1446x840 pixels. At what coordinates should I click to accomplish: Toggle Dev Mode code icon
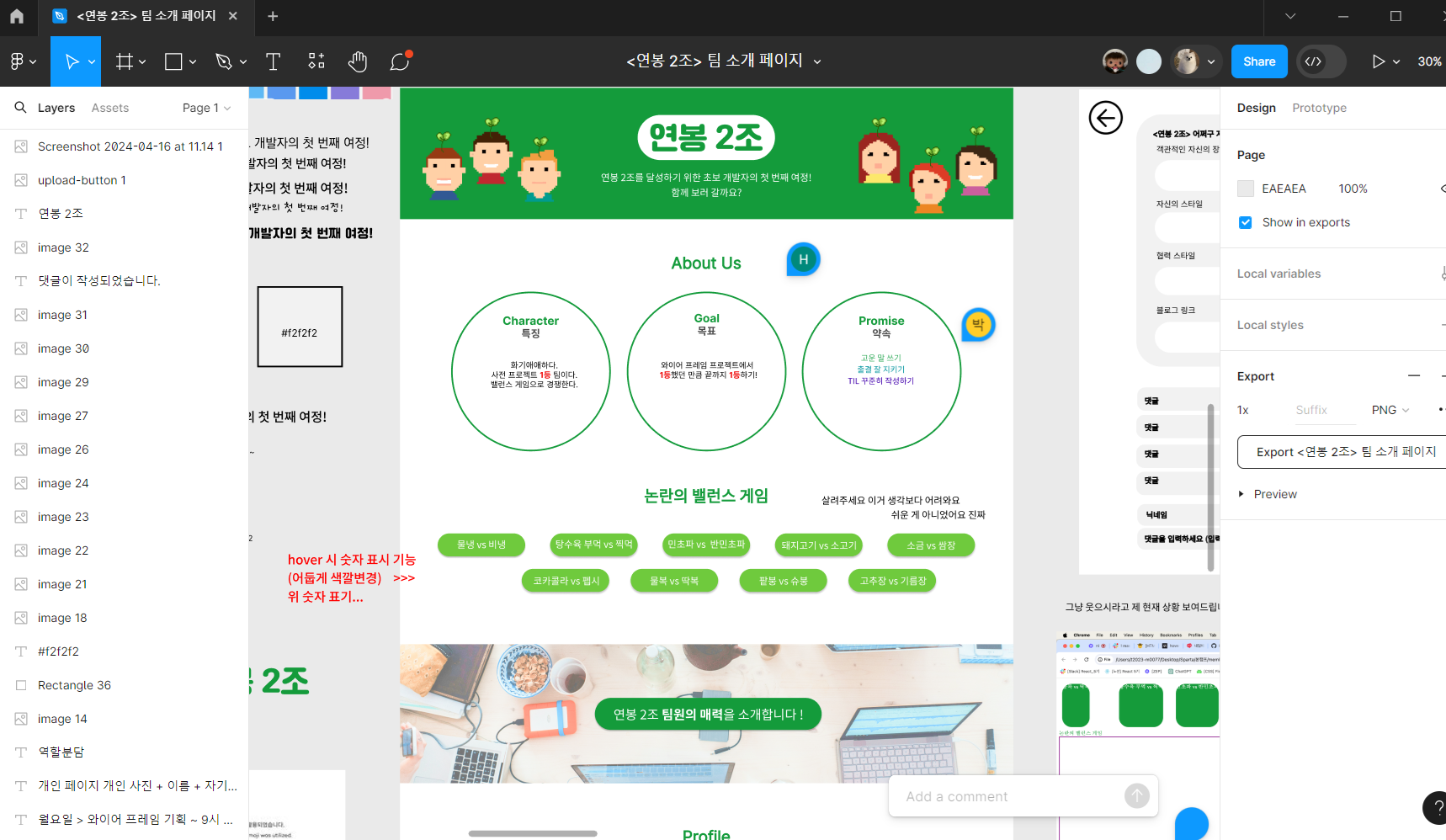click(1313, 61)
